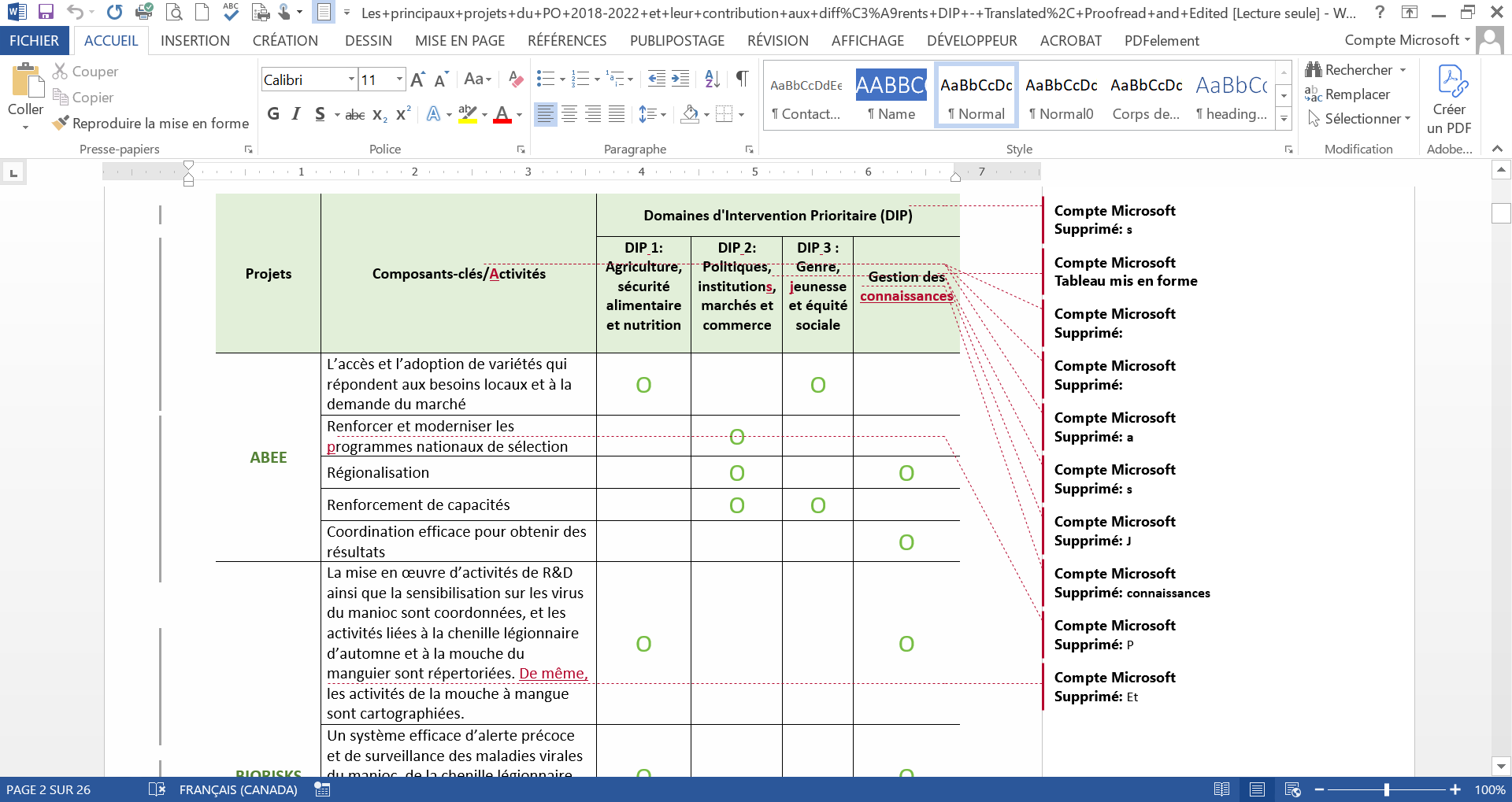
Task: Toggle superscript x2 formatting
Action: 403,114
